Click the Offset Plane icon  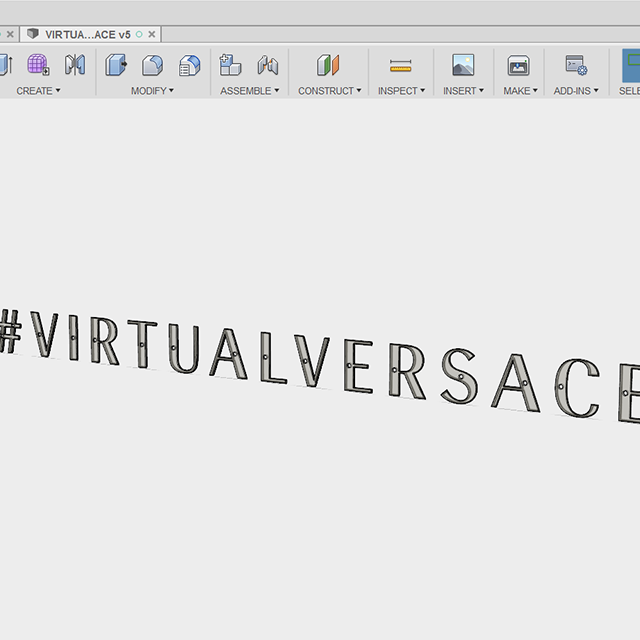[328, 65]
